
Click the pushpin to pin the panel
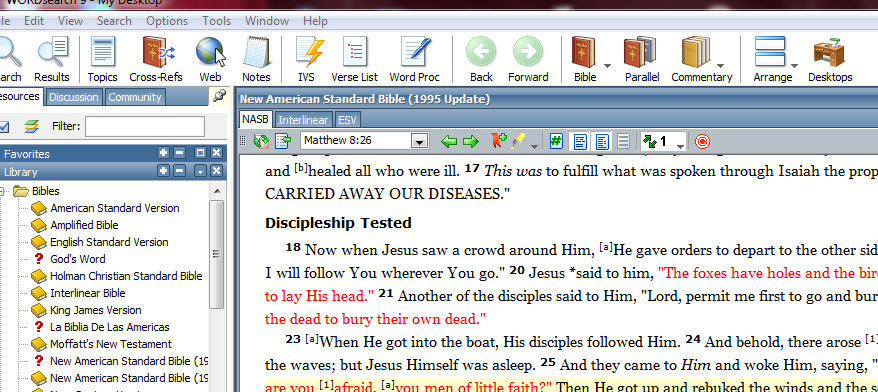tap(219, 96)
